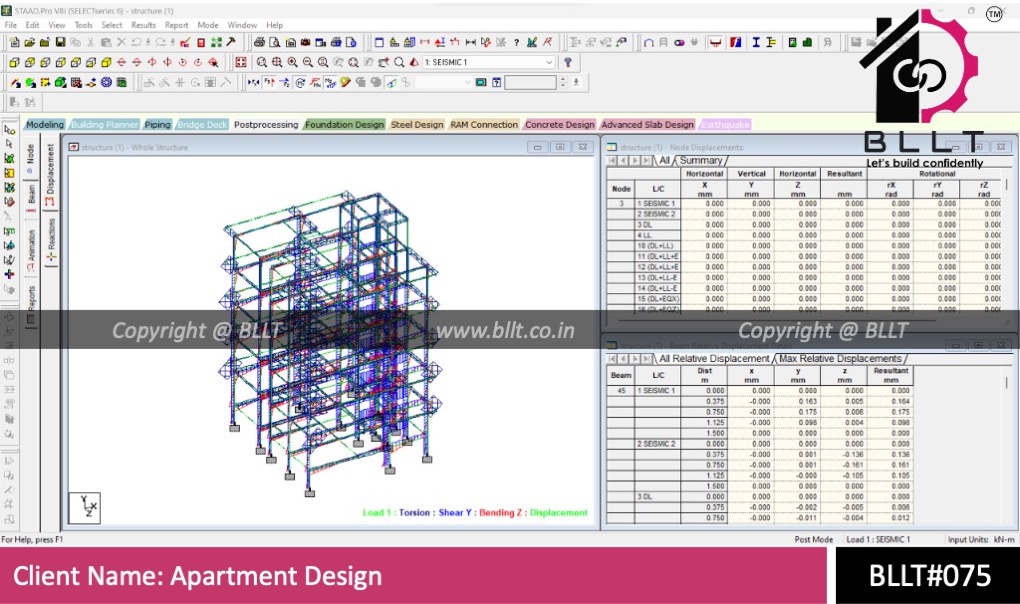The height and width of the screenshot is (604, 1020).
Task: Open Print Preview with the magnifier page icon
Action: [x=275, y=42]
